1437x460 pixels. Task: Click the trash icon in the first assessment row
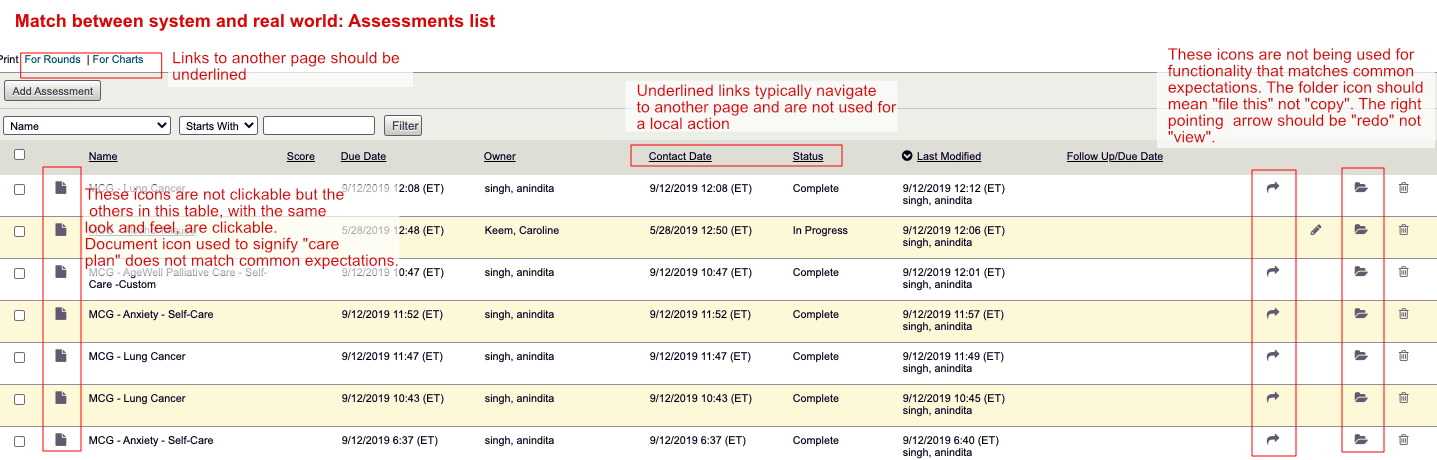click(1403, 188)
